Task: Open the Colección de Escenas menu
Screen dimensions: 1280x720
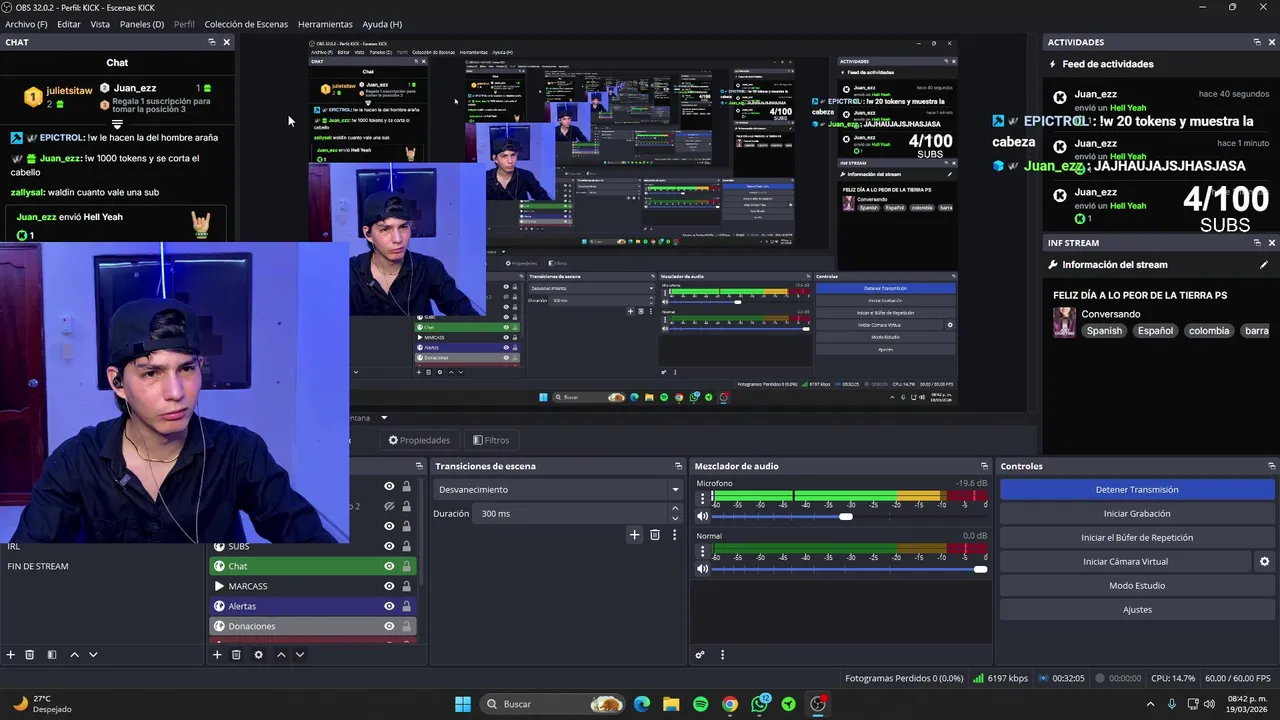Action: pos(246,24)
